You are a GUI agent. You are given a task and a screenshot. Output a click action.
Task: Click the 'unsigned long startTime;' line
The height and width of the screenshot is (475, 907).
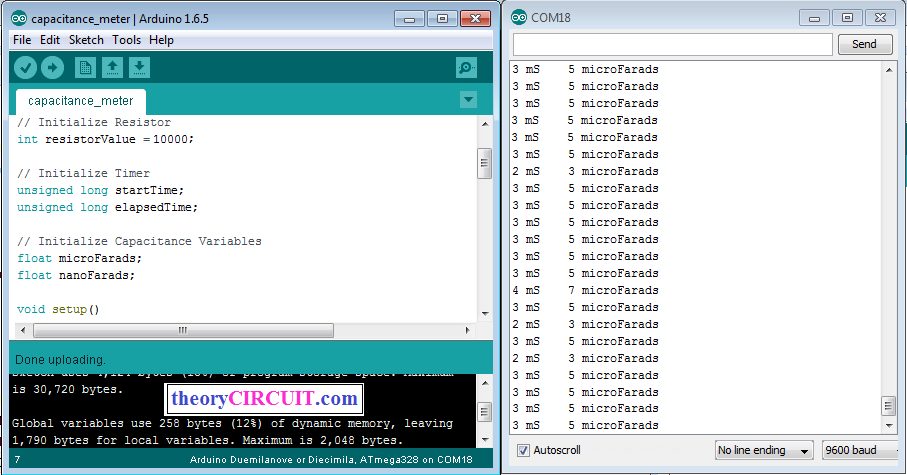[100, 190]
